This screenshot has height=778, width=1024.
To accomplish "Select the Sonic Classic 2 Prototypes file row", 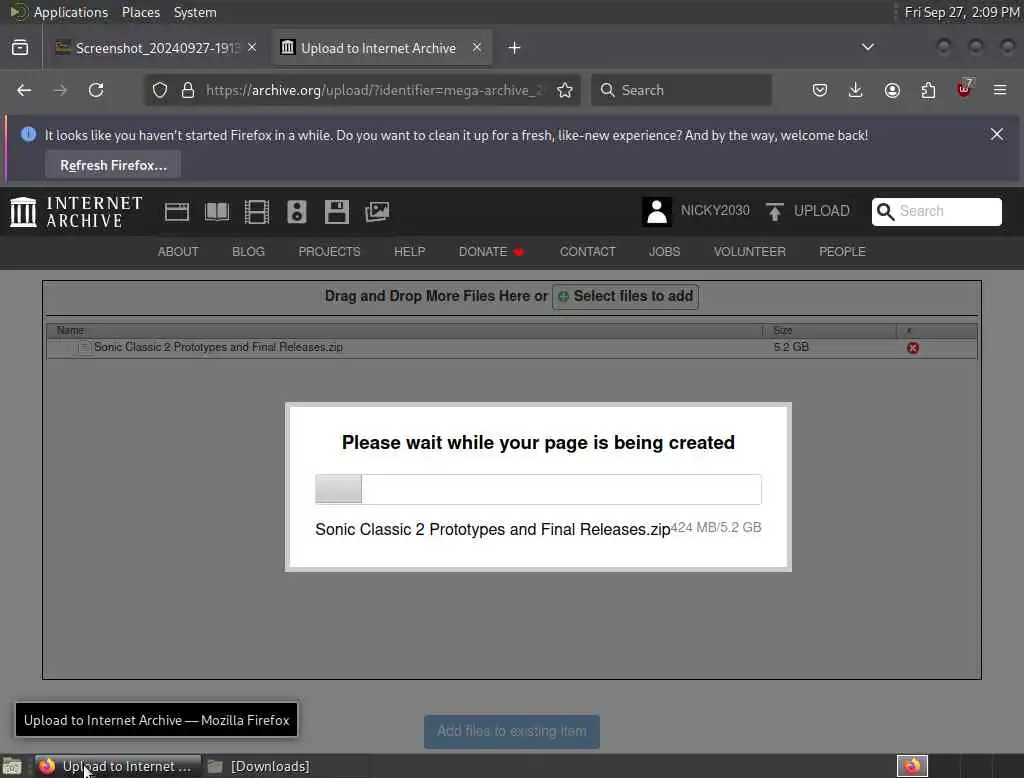I will [x=511, y=348].
